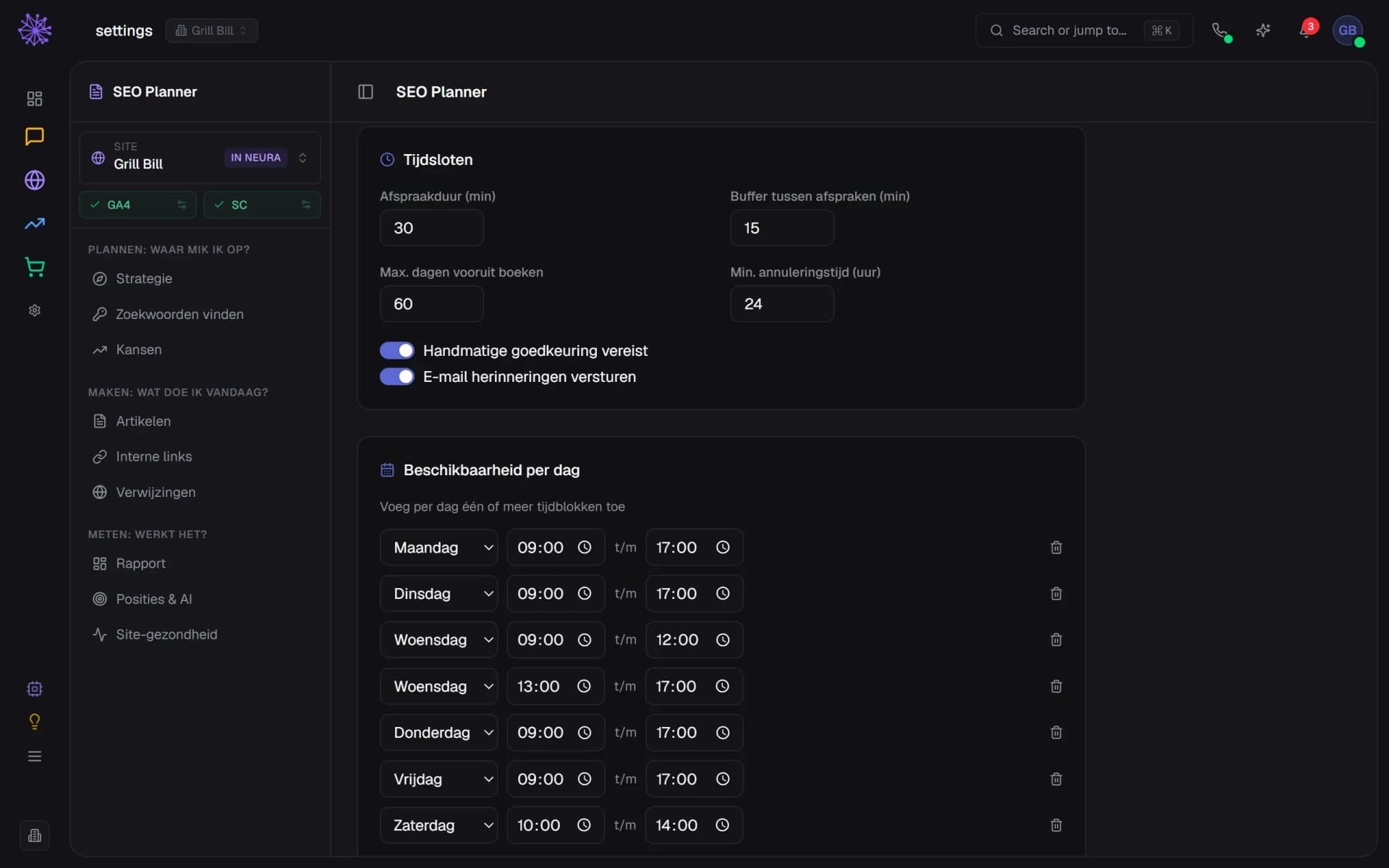Click the Woensdag end time 12:00 field
Viewport: 1389px width, 868px height.
click(694, 640)
